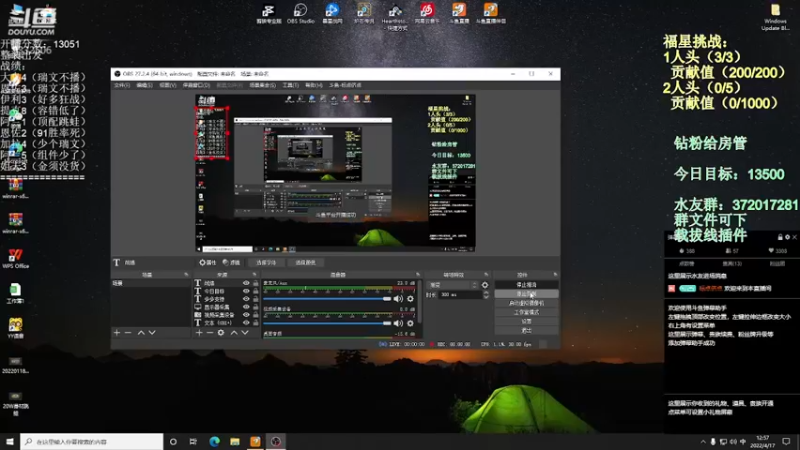
Task: Move scene down with arrow icon
Action: [x=152, y=333]
